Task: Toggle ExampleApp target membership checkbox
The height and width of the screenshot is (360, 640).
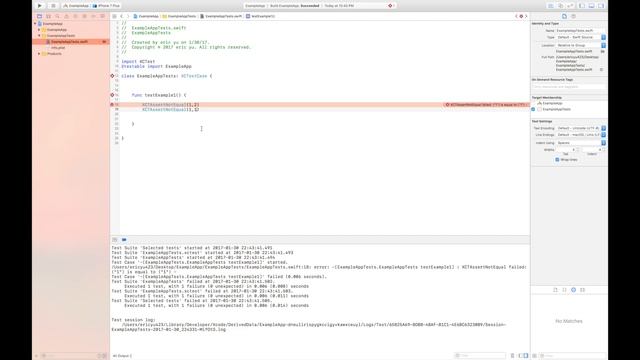Action: coord(534,103)
